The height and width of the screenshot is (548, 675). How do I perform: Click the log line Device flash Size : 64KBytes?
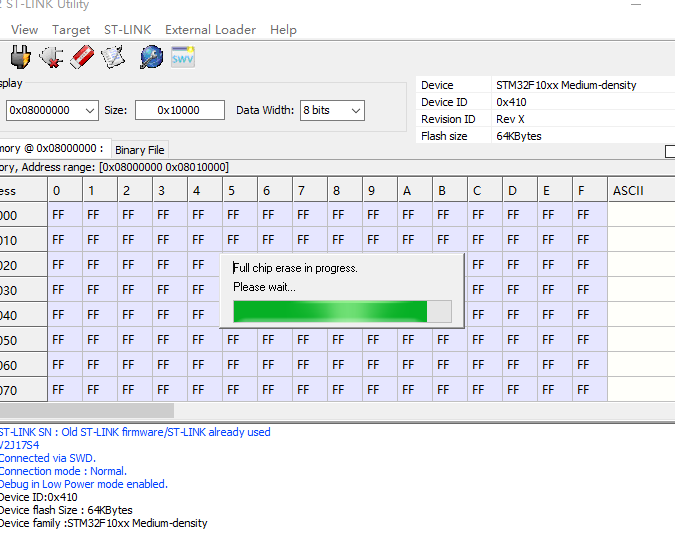[66, 510]
